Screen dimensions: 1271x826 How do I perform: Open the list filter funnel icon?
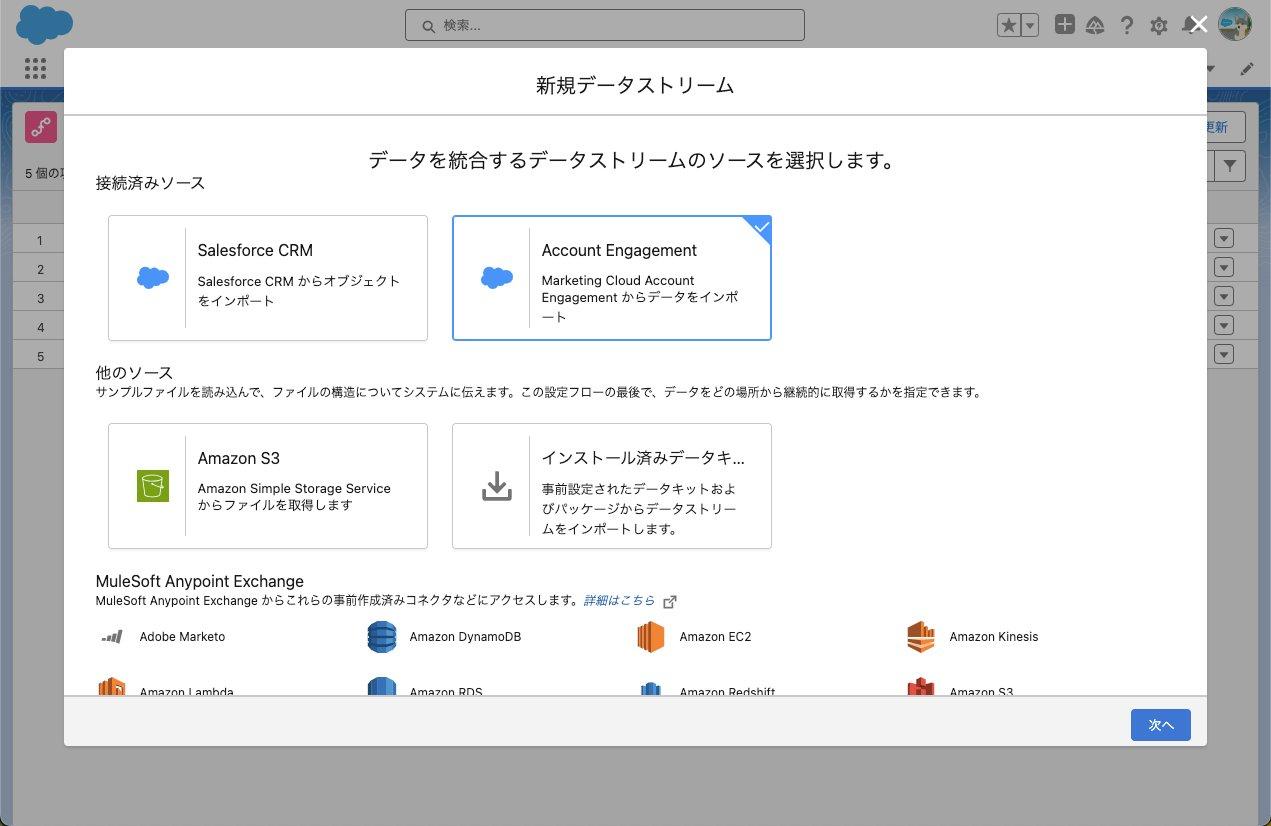(x=1230, y=166)
